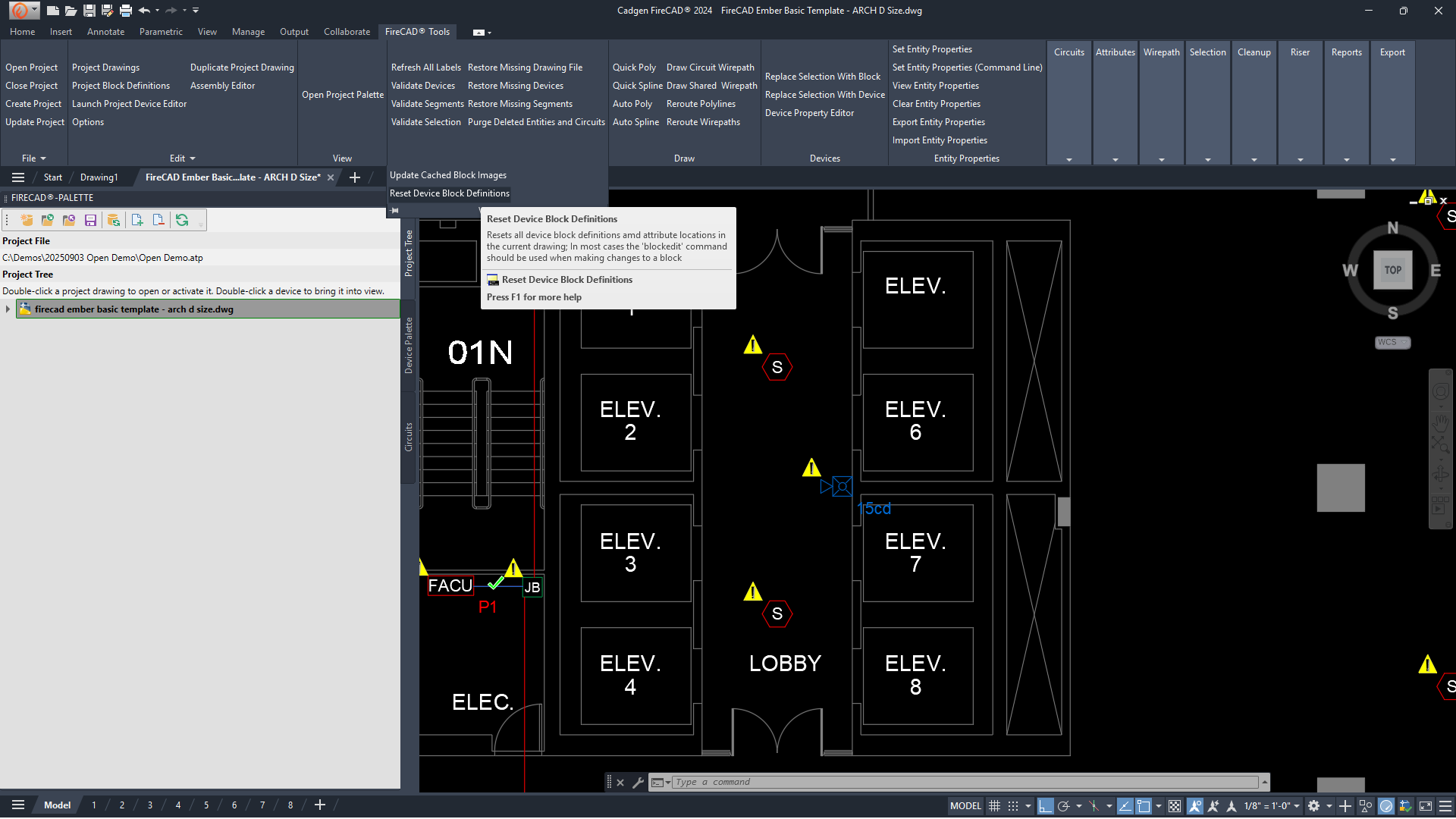The width and height of the screenshot is (1456, 819).
Task: Click the purple save project icon in palette
Action: pos(90,220)
